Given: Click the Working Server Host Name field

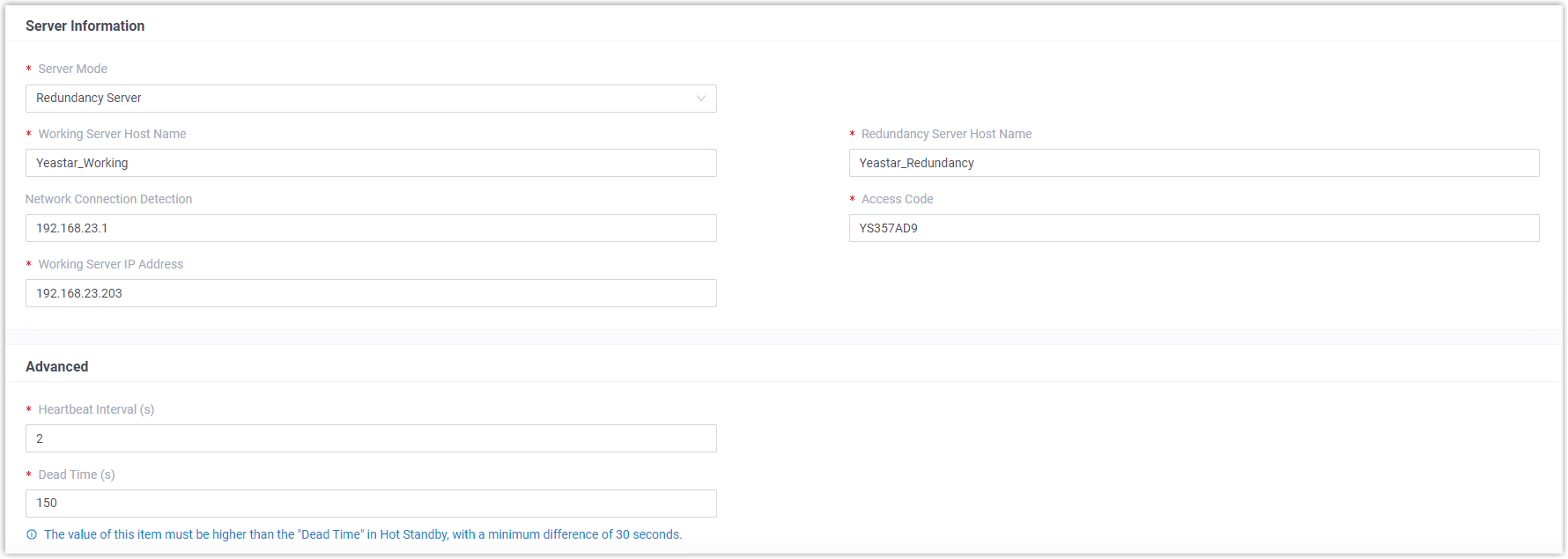Looking at the screenshot, I should 370,163.
